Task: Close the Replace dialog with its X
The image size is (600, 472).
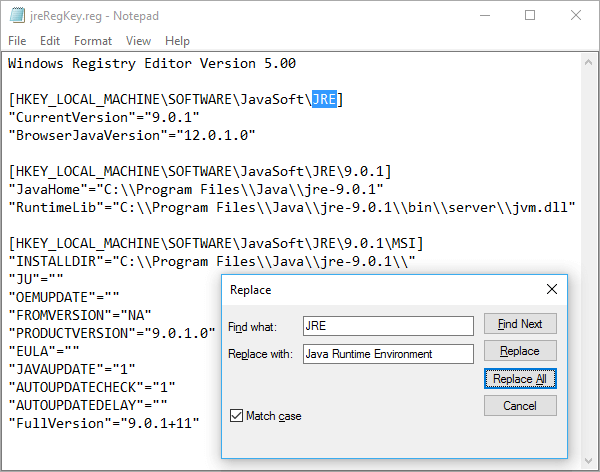Action: coord(552,289)
